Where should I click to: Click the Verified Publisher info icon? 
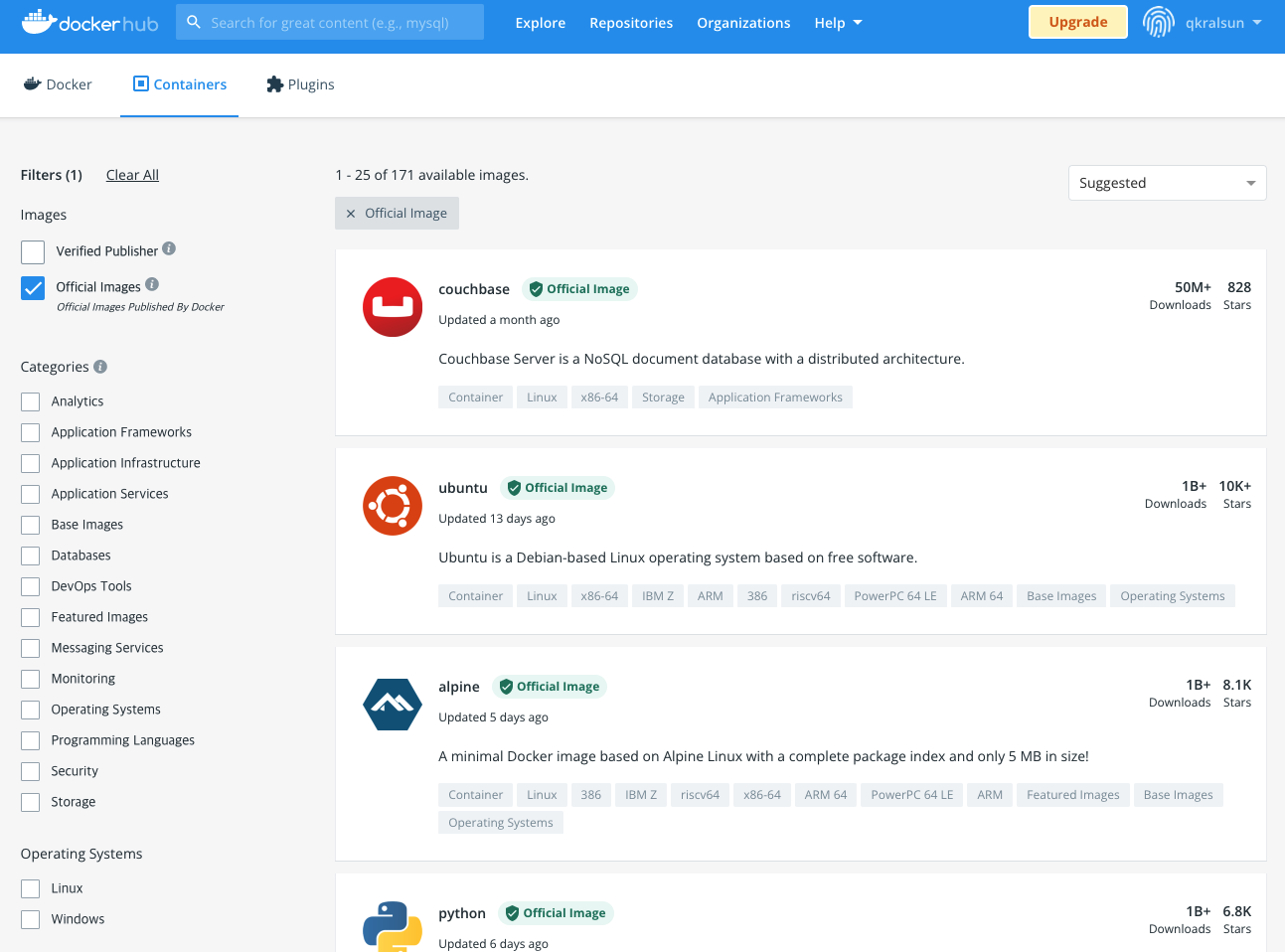(x=169, y=248)
